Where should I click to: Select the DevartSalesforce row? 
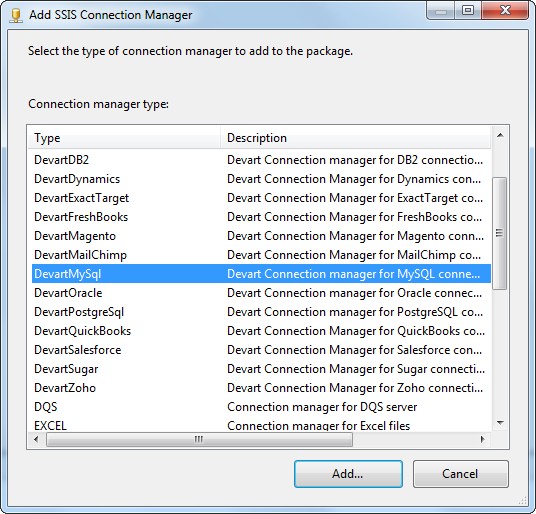261,350
